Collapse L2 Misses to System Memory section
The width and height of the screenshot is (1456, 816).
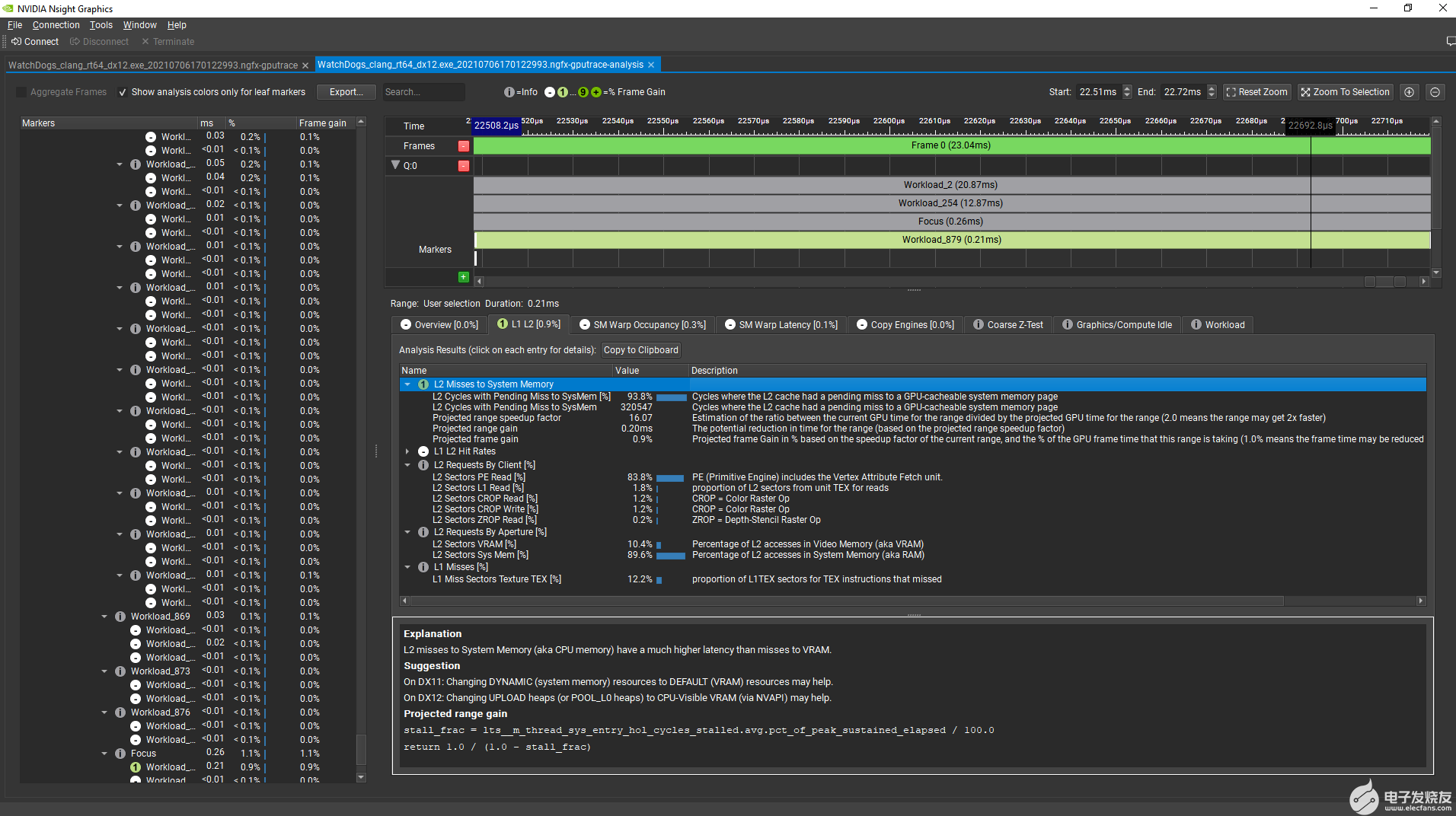point(407,384)
